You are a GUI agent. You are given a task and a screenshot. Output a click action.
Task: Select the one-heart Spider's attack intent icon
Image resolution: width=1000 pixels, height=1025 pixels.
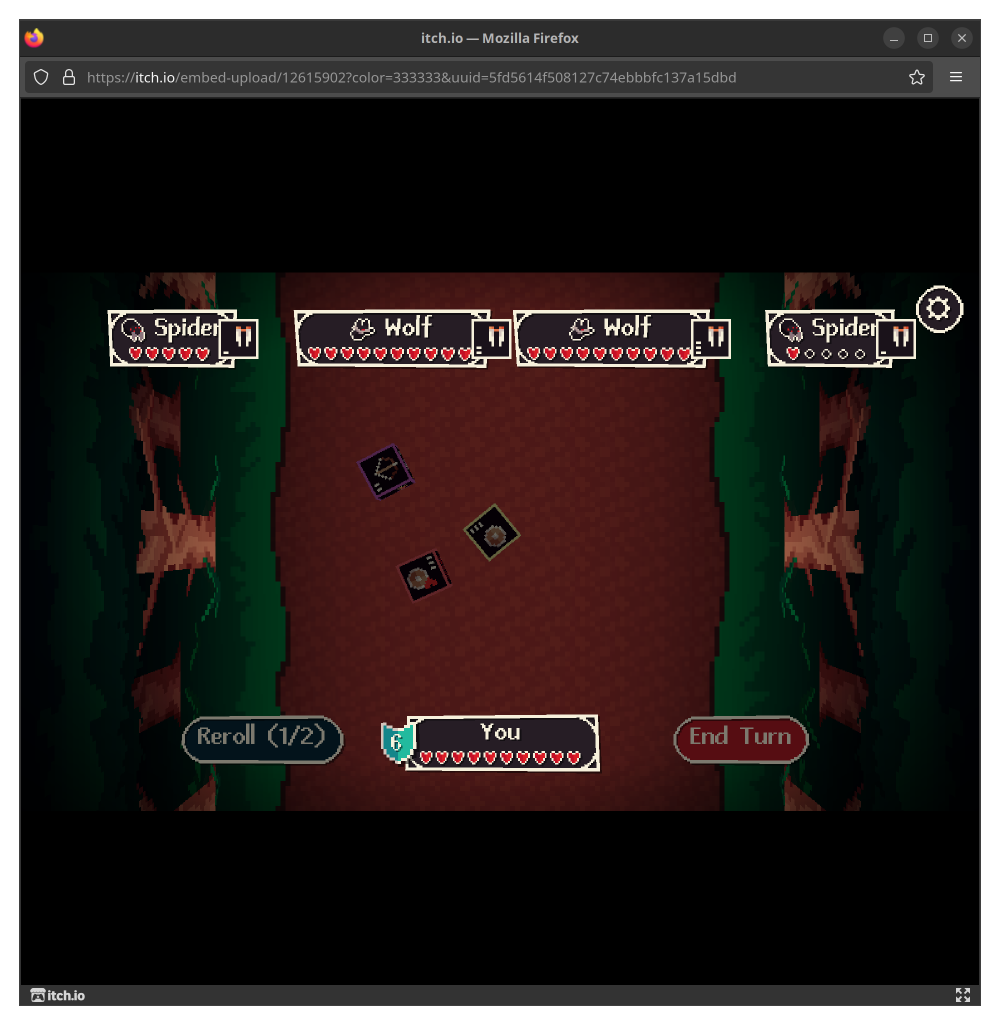pos(897,338)
